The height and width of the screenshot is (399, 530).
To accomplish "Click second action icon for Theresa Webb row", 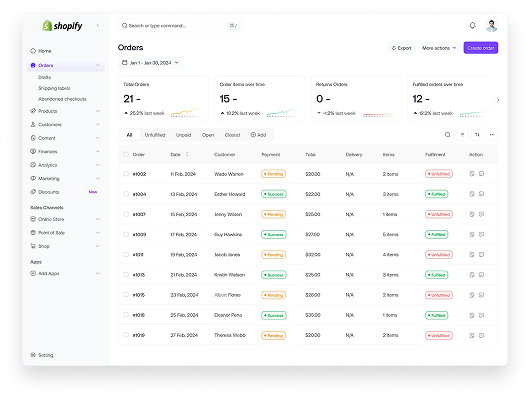I will point(481,335).
